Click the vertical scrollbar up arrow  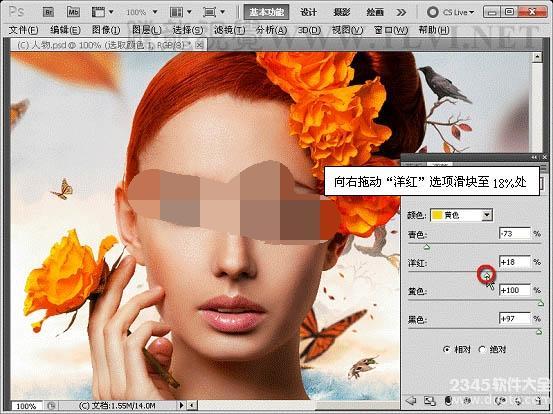tap(537, 57)
